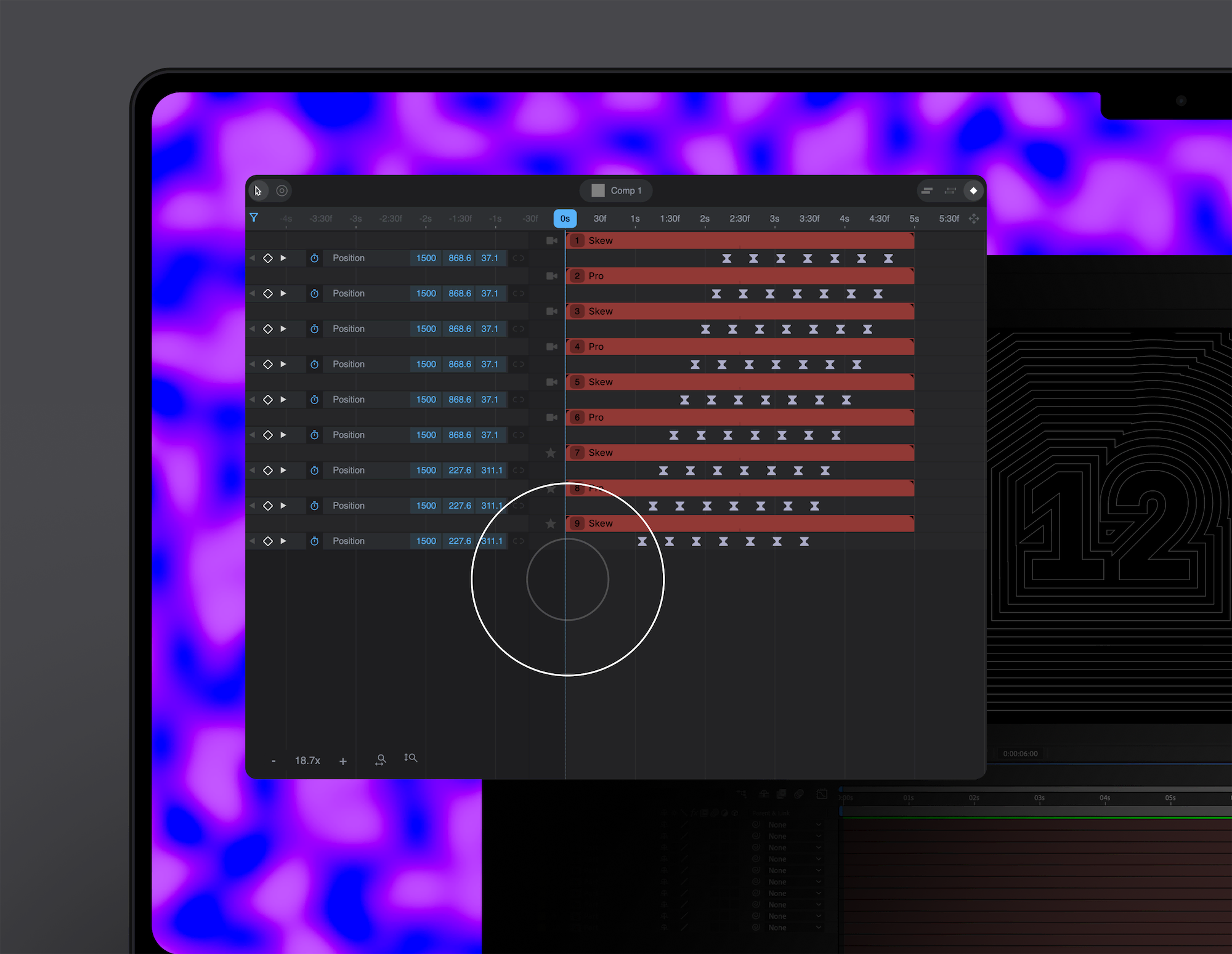Click the record/target icon beside the cursor tool

pos(282,191)
